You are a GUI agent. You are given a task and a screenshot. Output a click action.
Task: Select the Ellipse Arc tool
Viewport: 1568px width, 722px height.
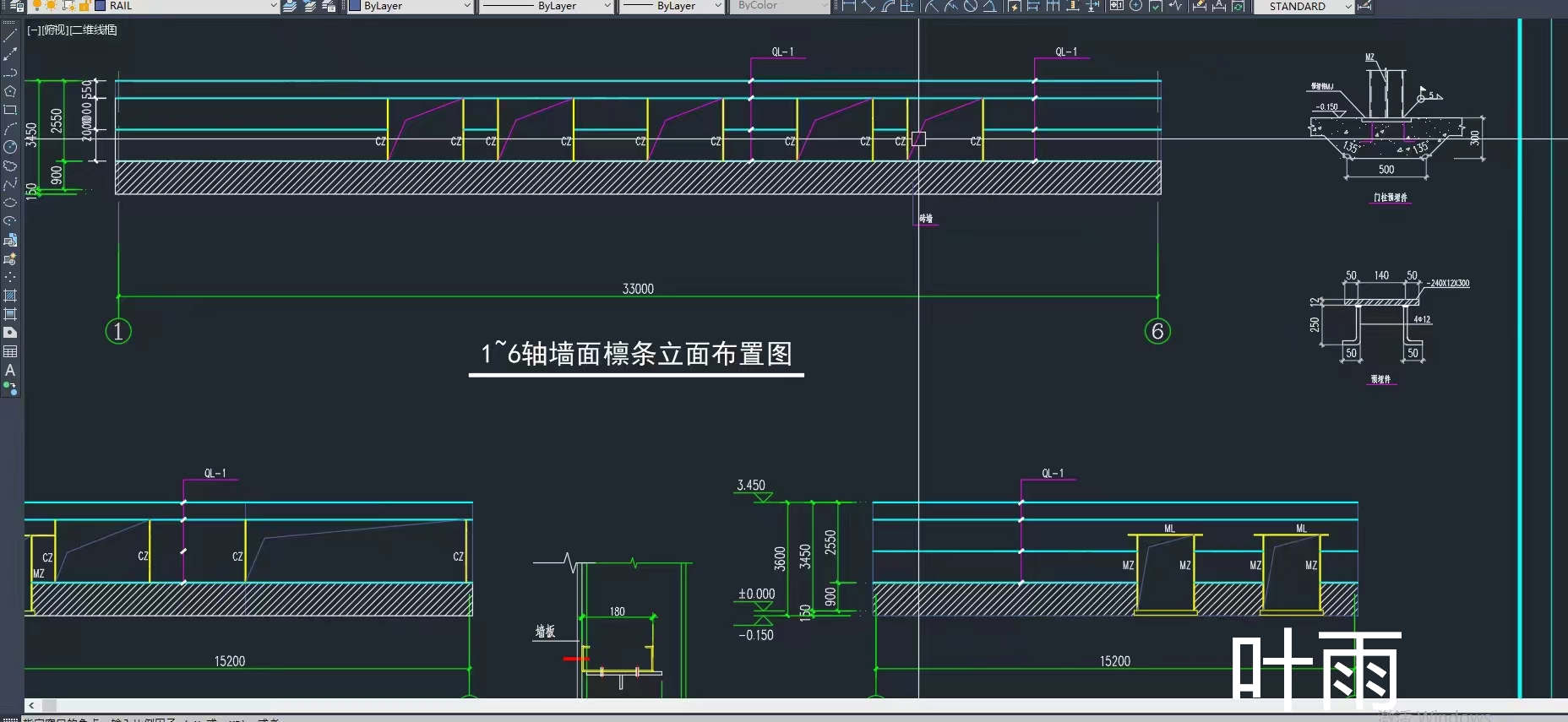tap(10, 221)
